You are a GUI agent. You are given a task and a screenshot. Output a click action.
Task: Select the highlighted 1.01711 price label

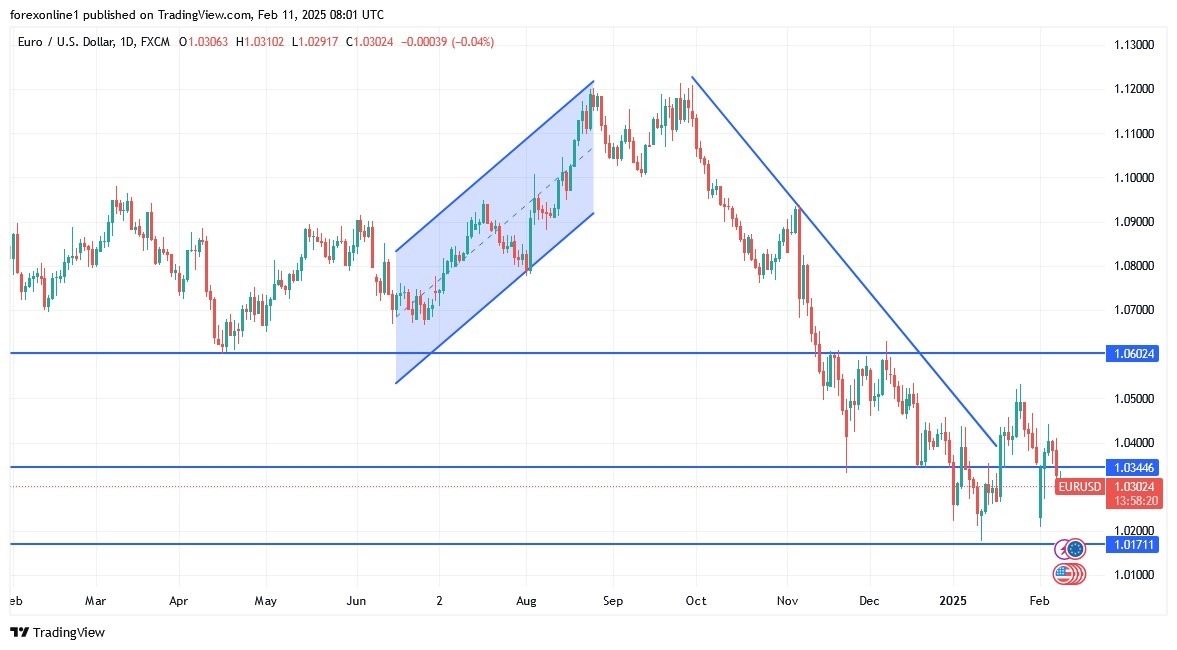point(1134,544)
